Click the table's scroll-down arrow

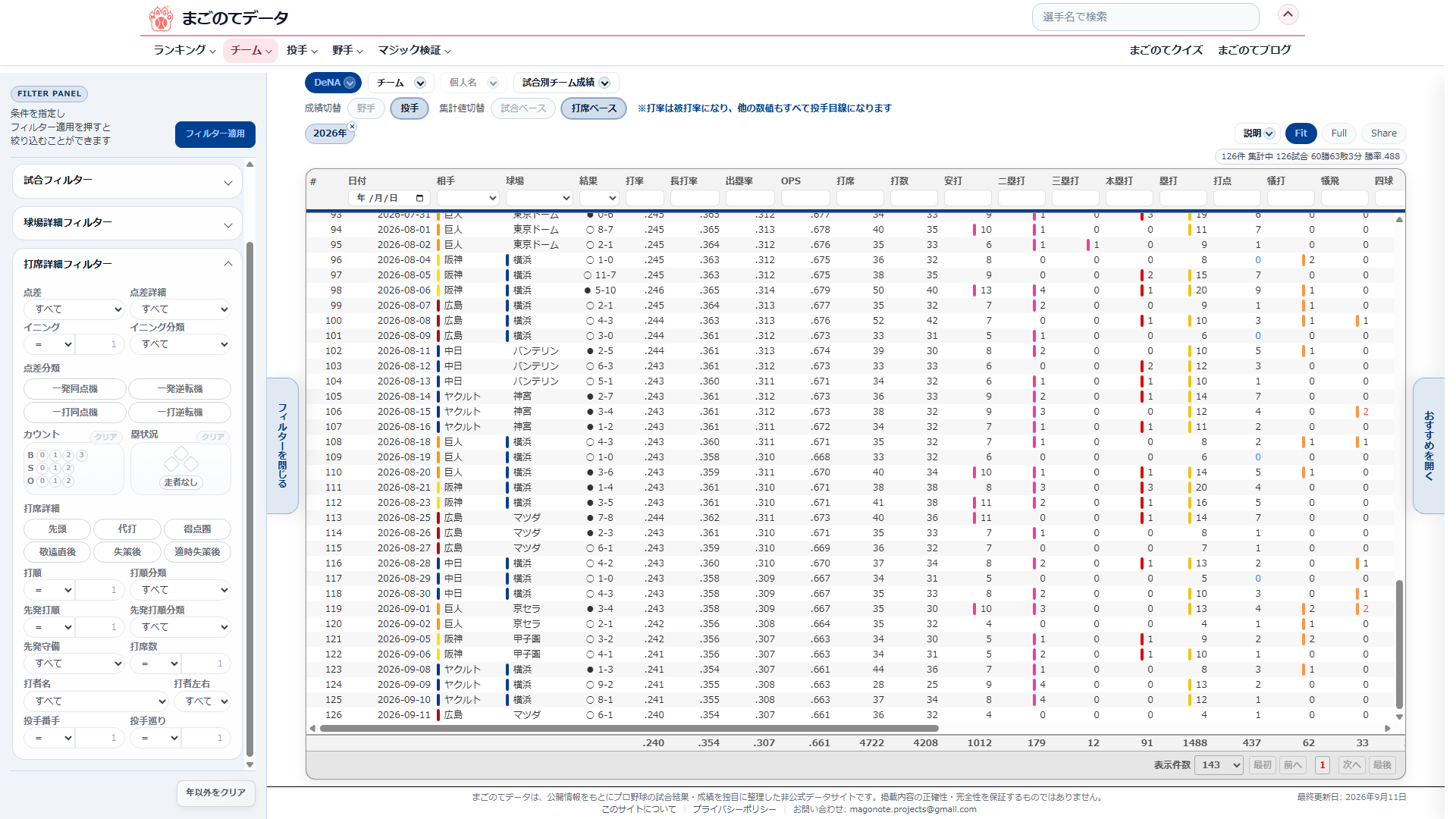[1399, 717]
